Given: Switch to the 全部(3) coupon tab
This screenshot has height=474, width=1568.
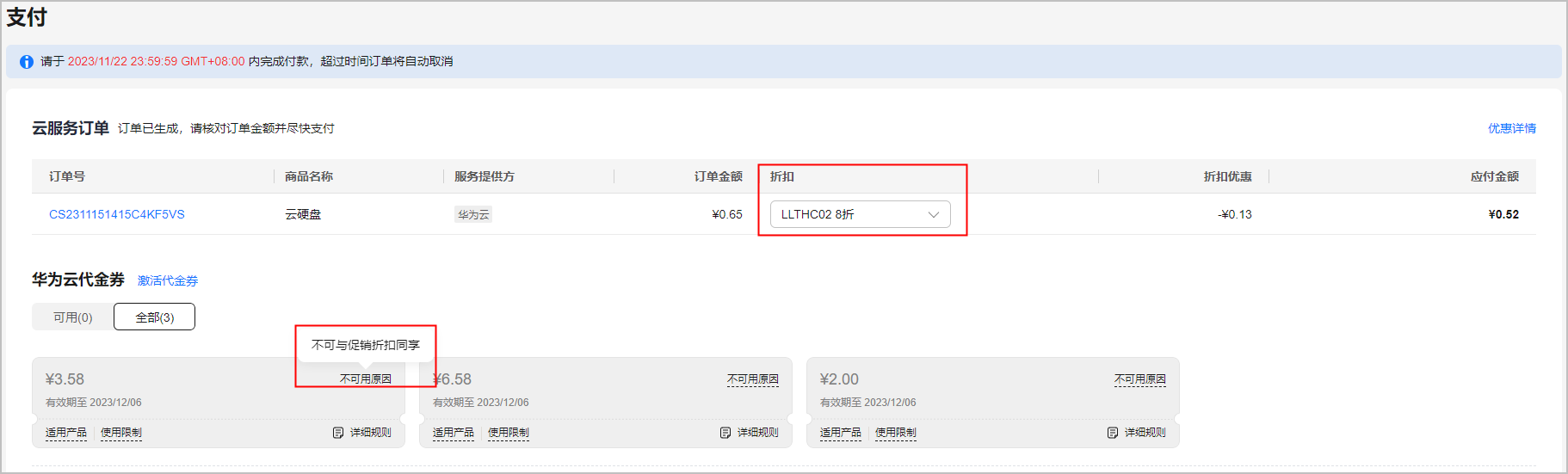Looking at the screenshot, I should pos(155,317).
